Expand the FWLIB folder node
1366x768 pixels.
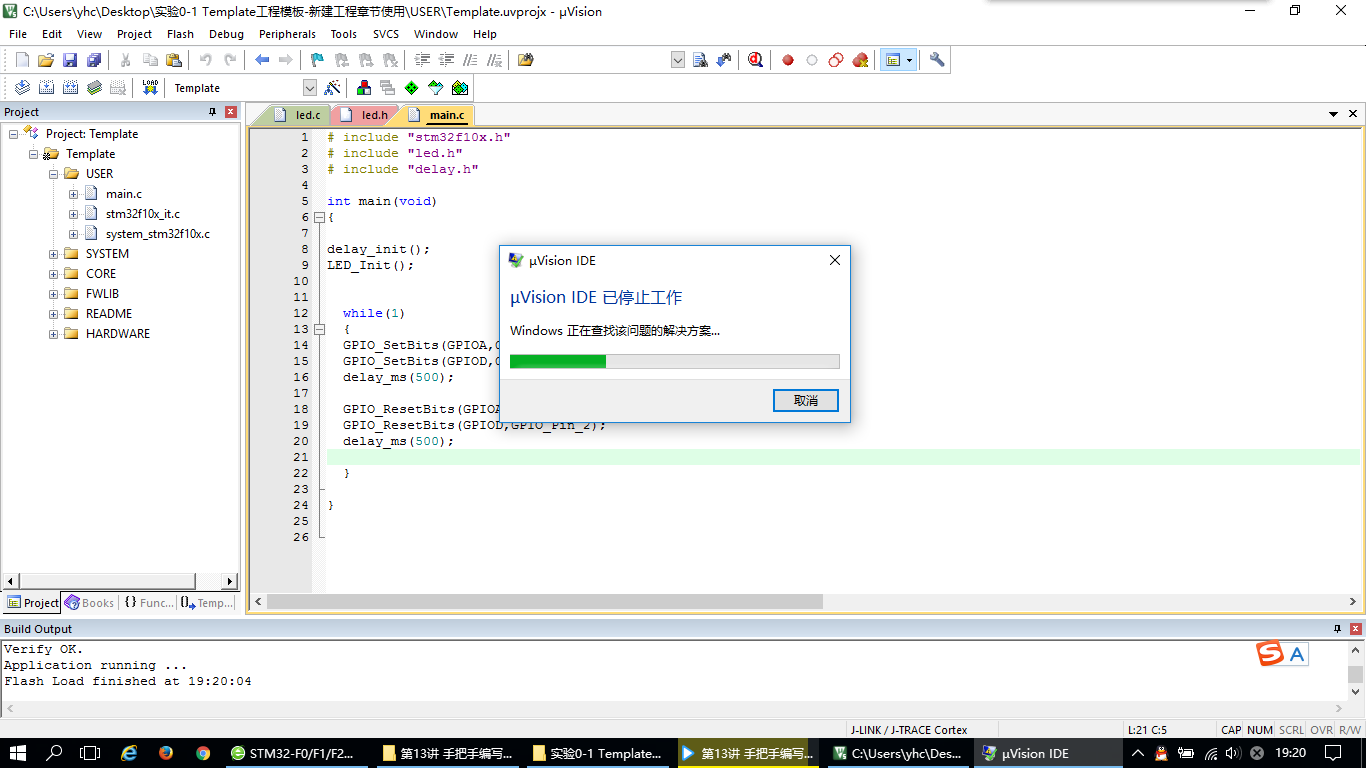[x=53, y=294]
